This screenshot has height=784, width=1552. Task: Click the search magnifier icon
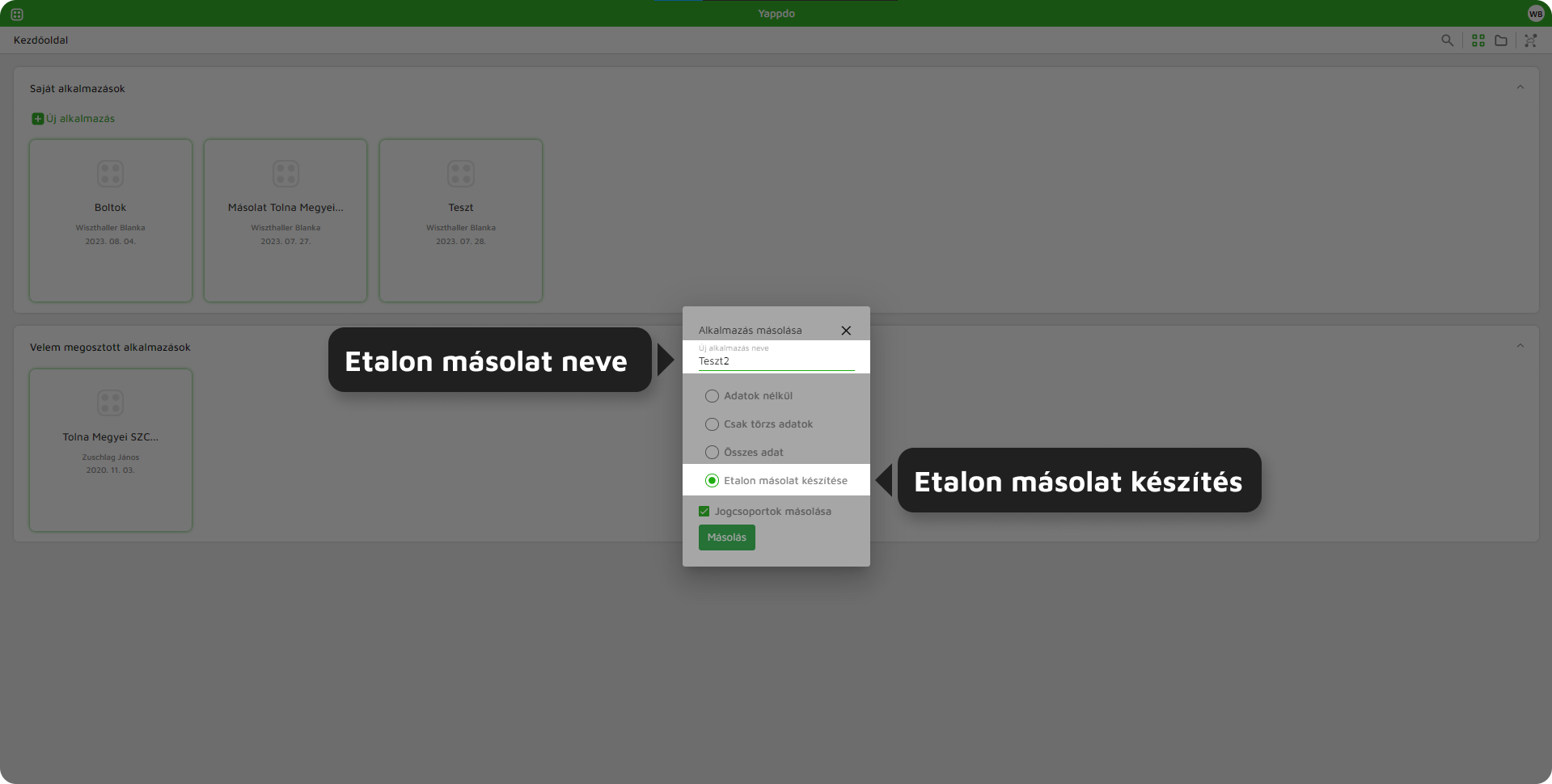(x=1448, y=40)
